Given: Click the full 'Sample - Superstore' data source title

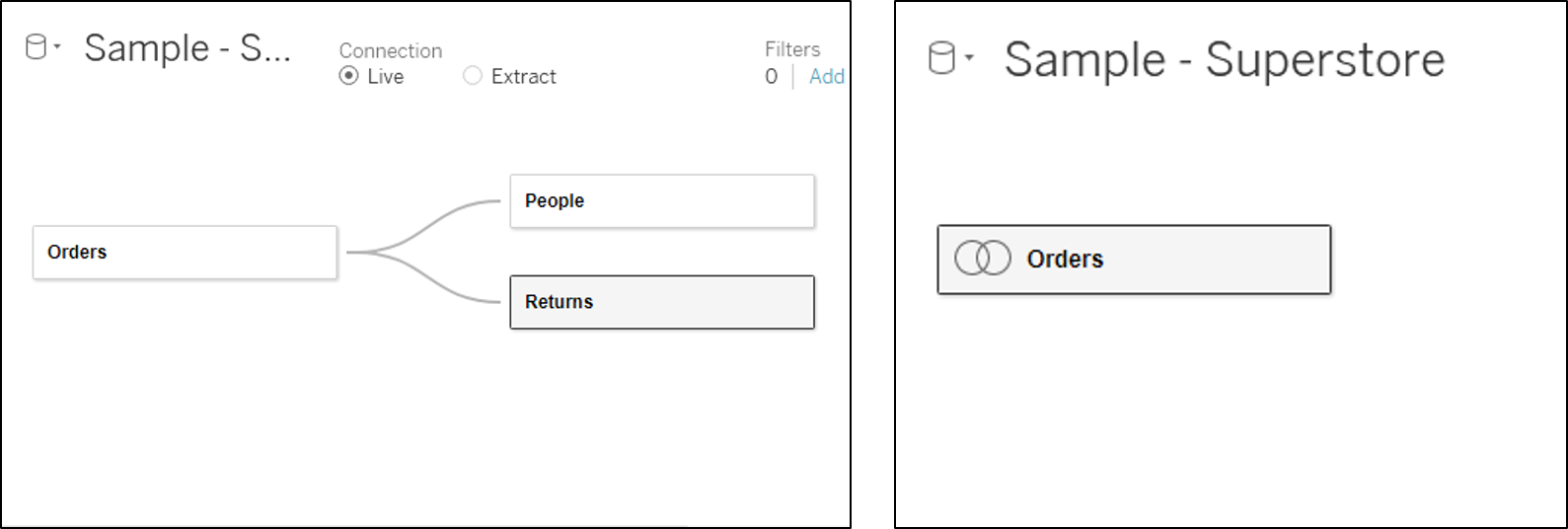Looking at the screenshot, I should click(1224, 60).
